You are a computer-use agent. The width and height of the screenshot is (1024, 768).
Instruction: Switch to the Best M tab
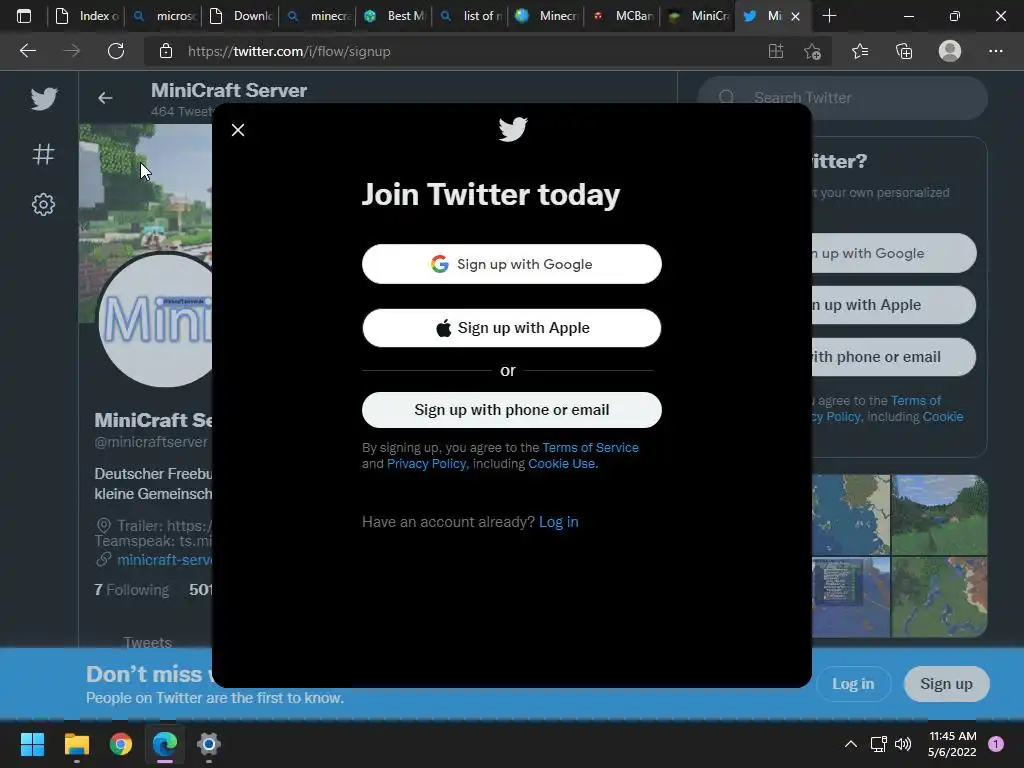394,16
